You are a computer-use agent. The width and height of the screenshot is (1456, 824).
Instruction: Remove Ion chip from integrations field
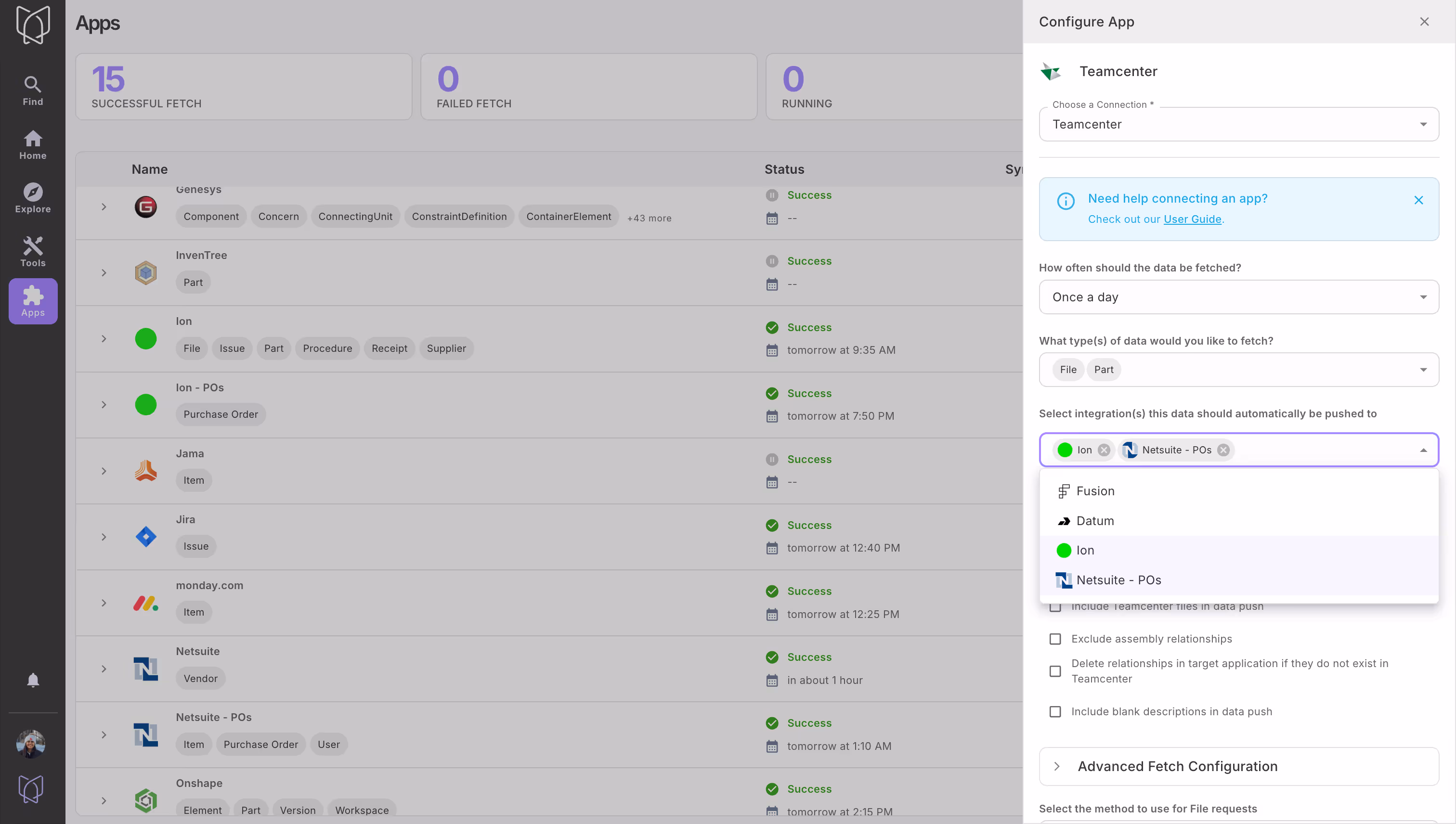point(1104,450)
